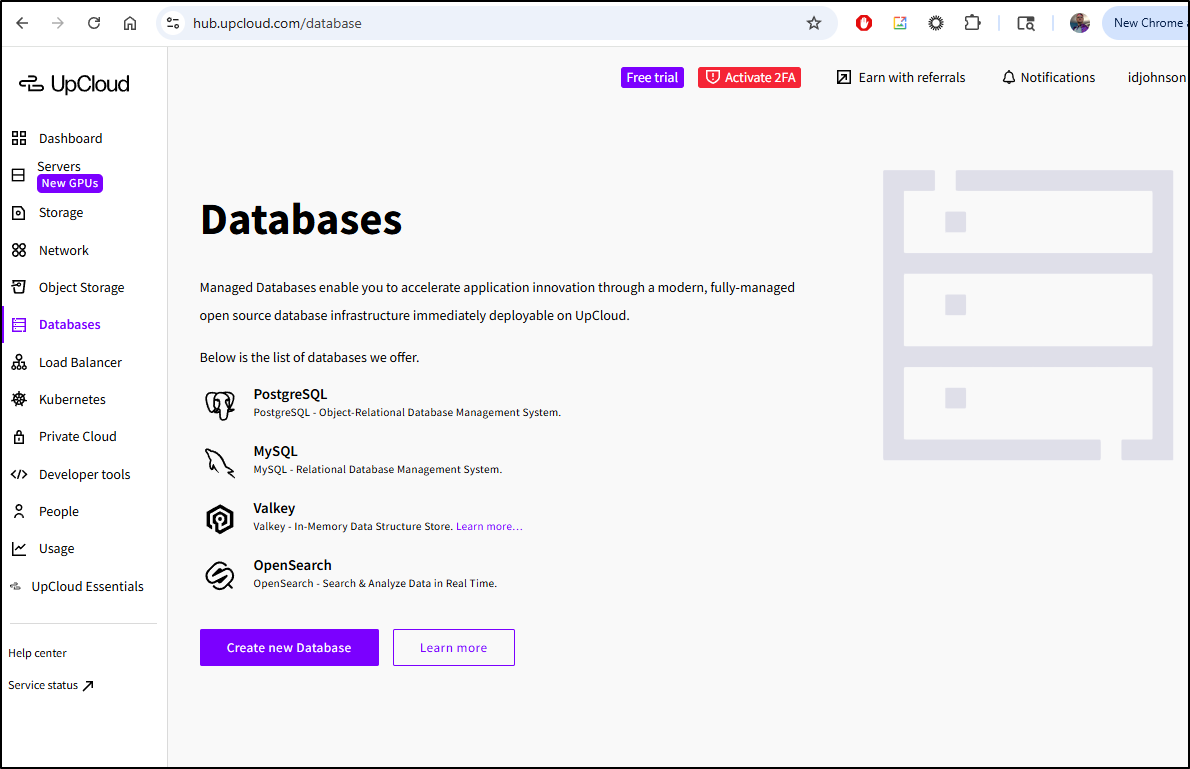Go to Servers in the sidebar

point(59,166)
